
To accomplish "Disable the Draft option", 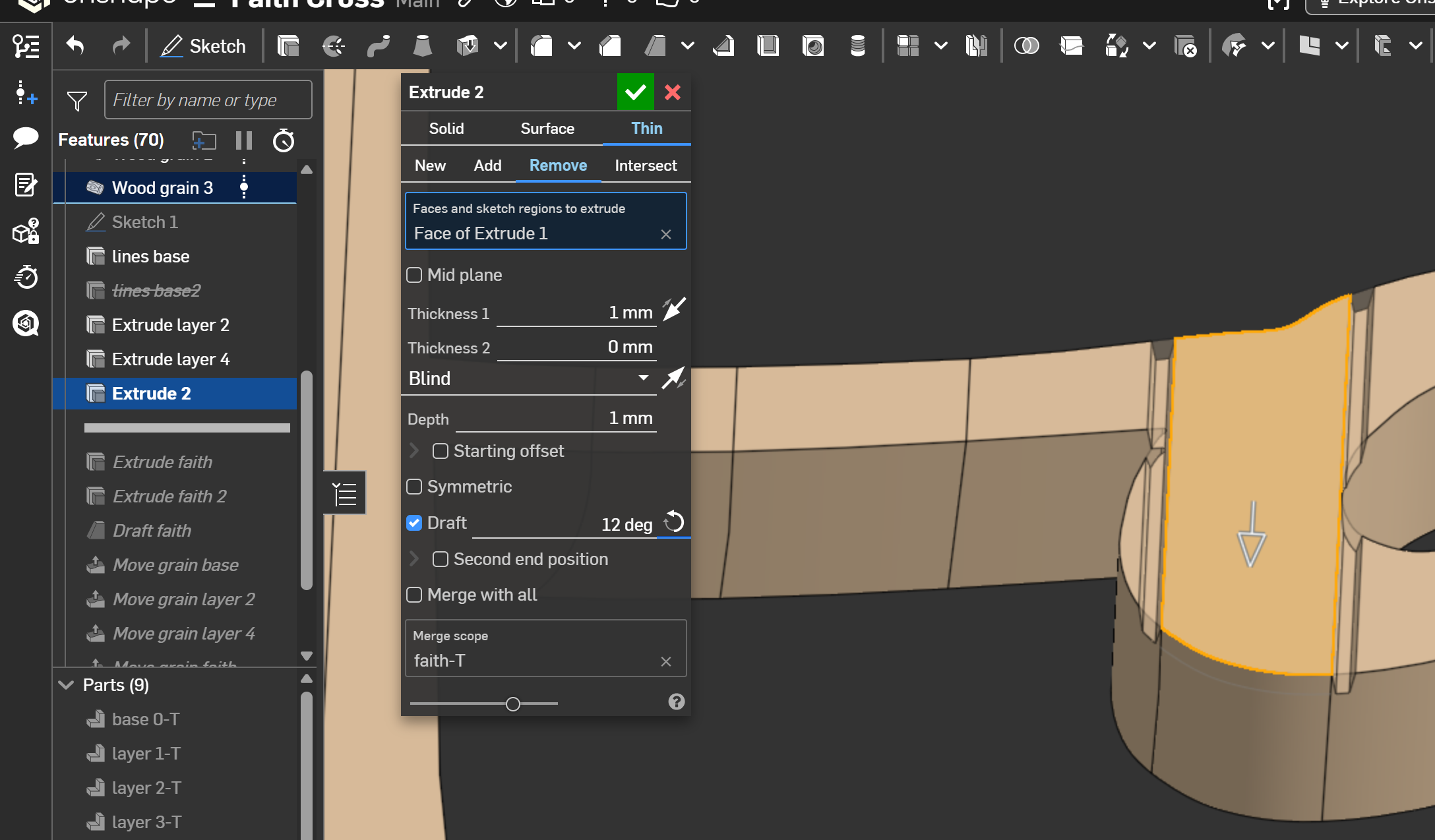I will tap(414, 522).
